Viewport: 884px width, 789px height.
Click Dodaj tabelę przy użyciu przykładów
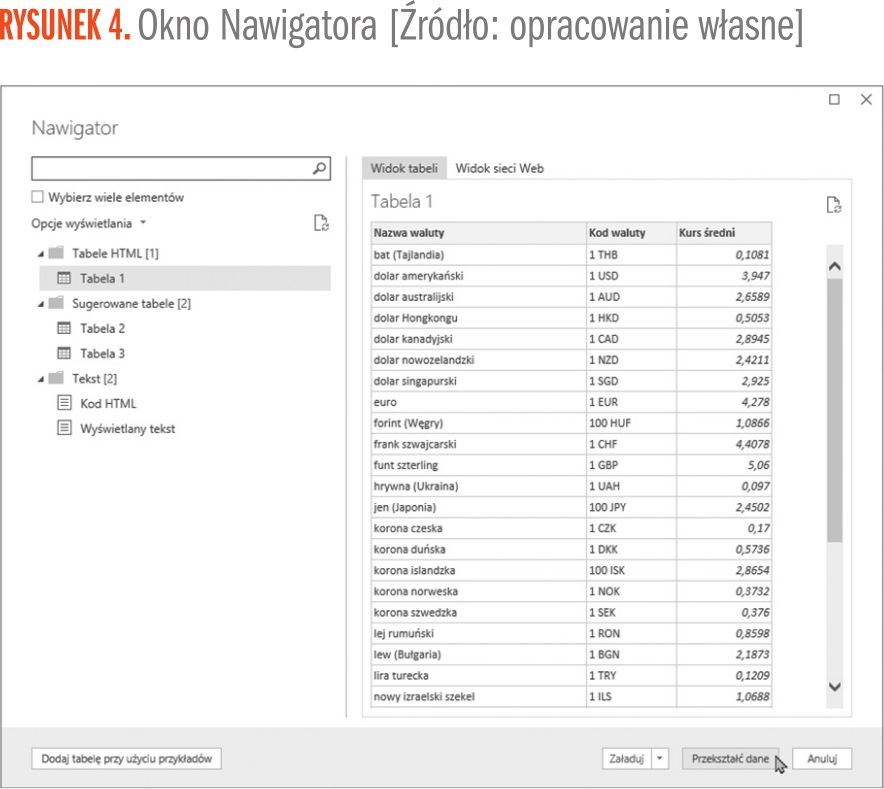(x=127, y=759)
